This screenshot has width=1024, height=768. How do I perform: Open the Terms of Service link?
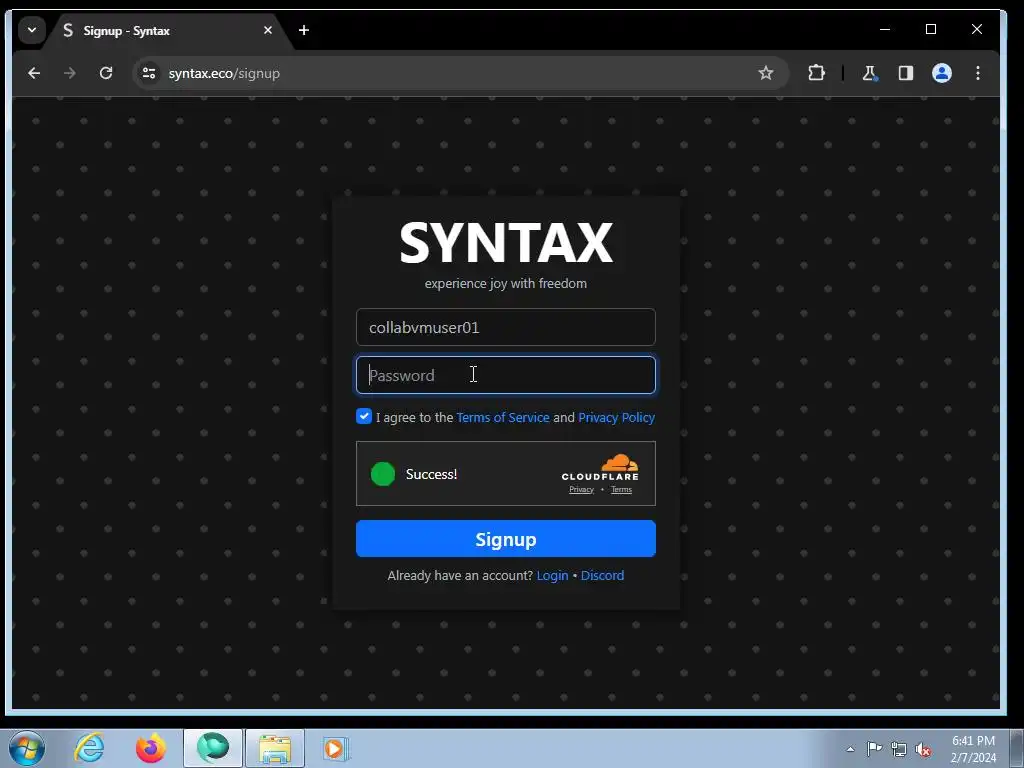[503, 417]
